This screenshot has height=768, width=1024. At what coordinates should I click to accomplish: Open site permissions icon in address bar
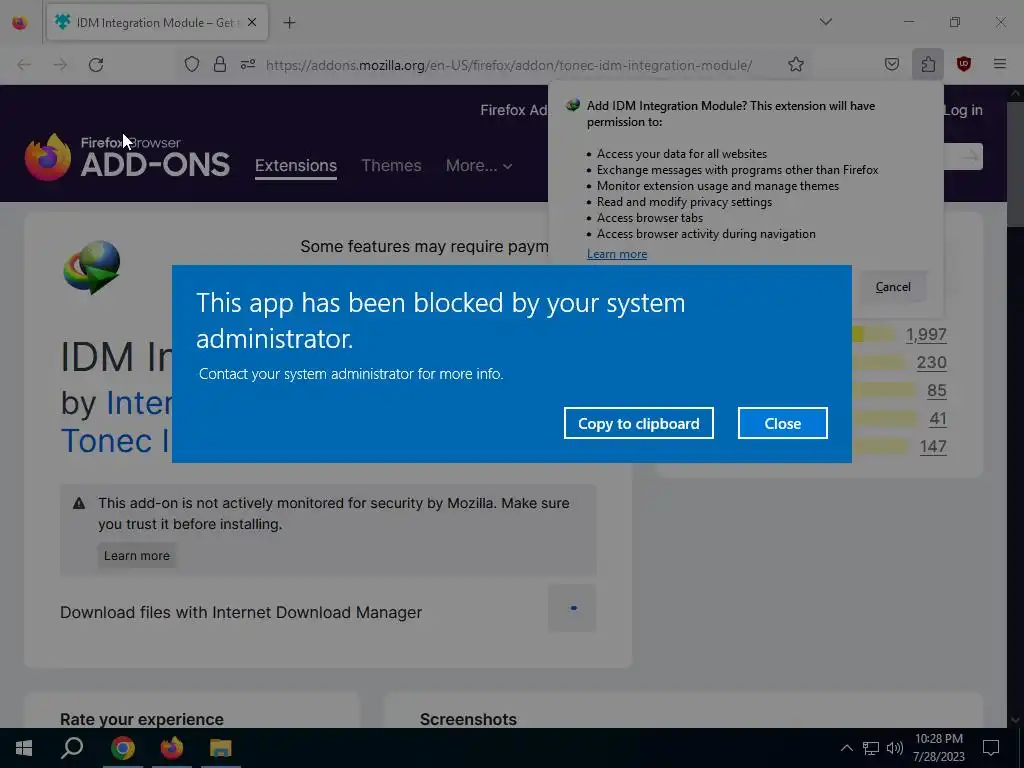(248, 65)
